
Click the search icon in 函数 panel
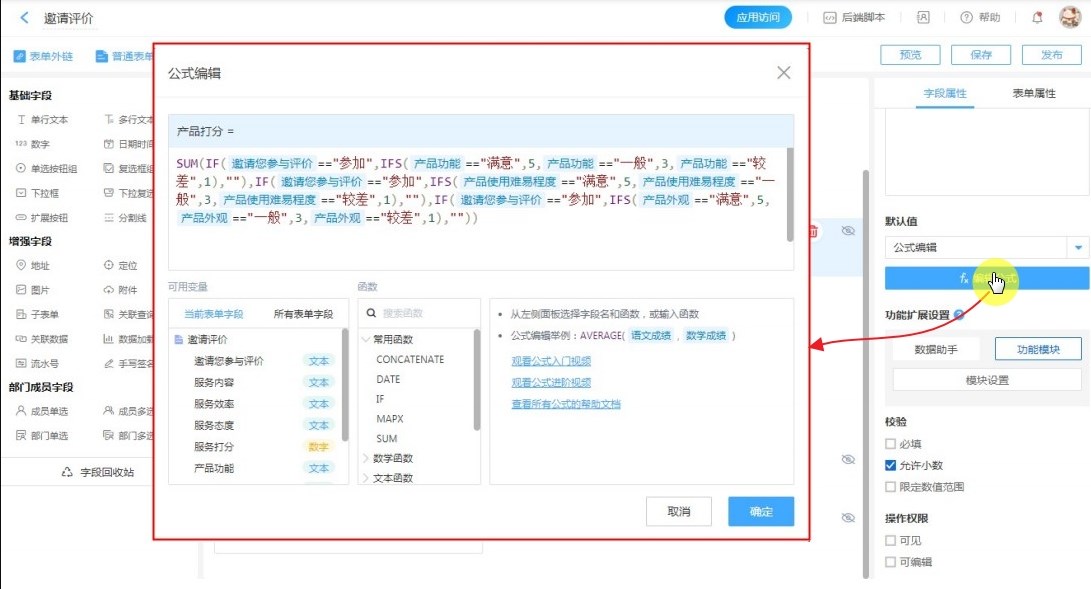point(371,313)
